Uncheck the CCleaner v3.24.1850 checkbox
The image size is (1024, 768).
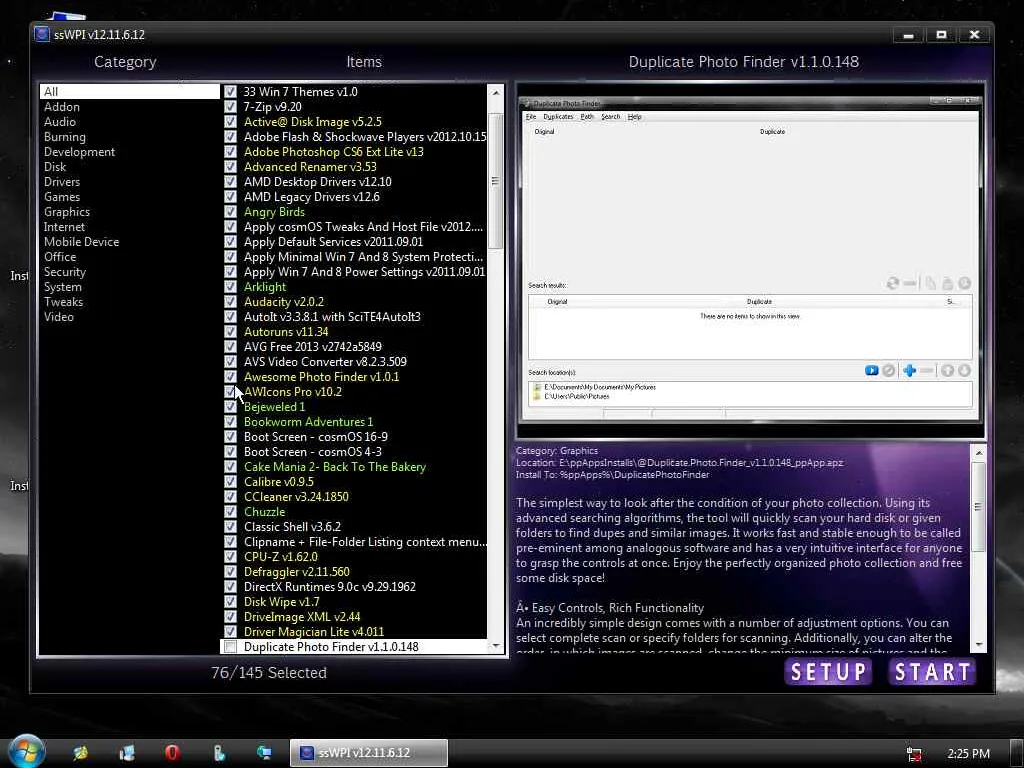(x=231, y=497)
